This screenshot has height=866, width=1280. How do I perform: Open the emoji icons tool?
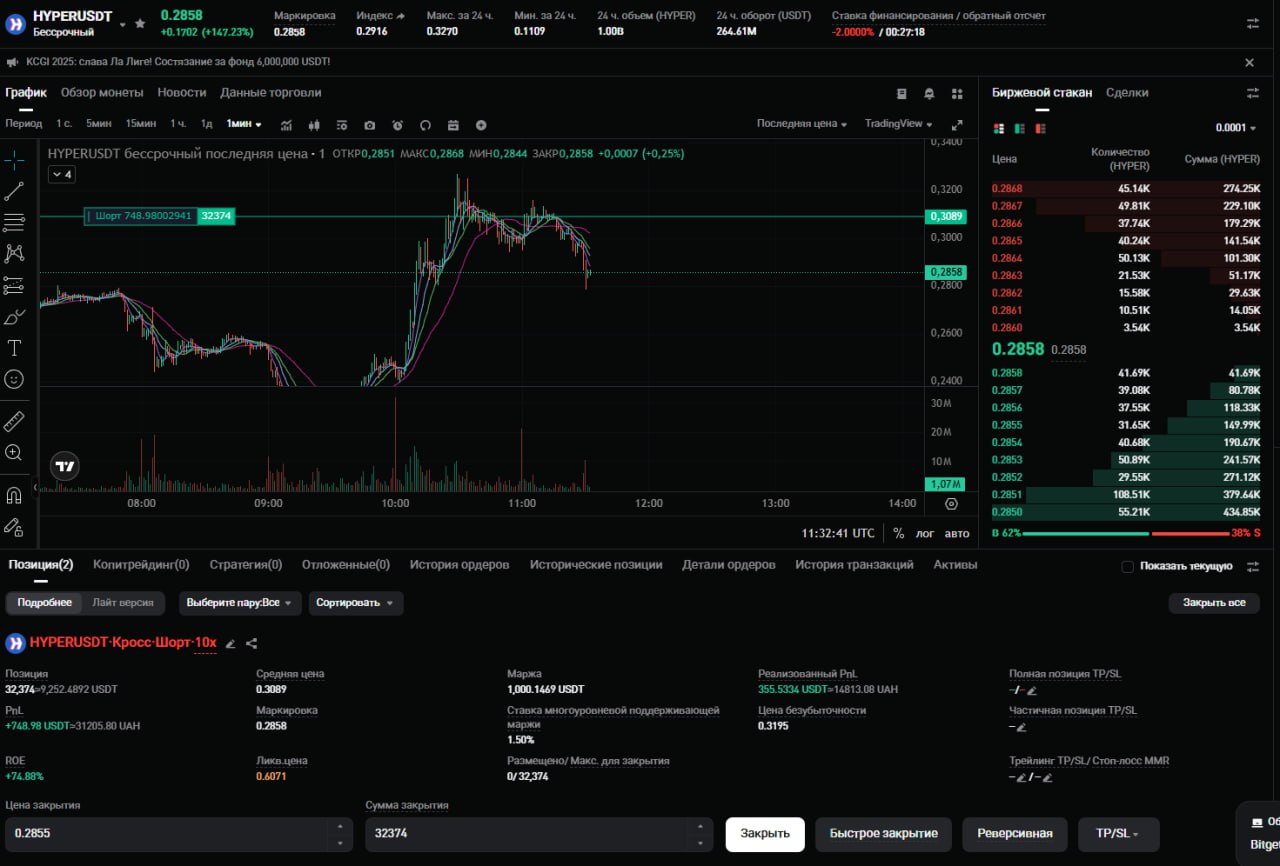pos(14,379)
